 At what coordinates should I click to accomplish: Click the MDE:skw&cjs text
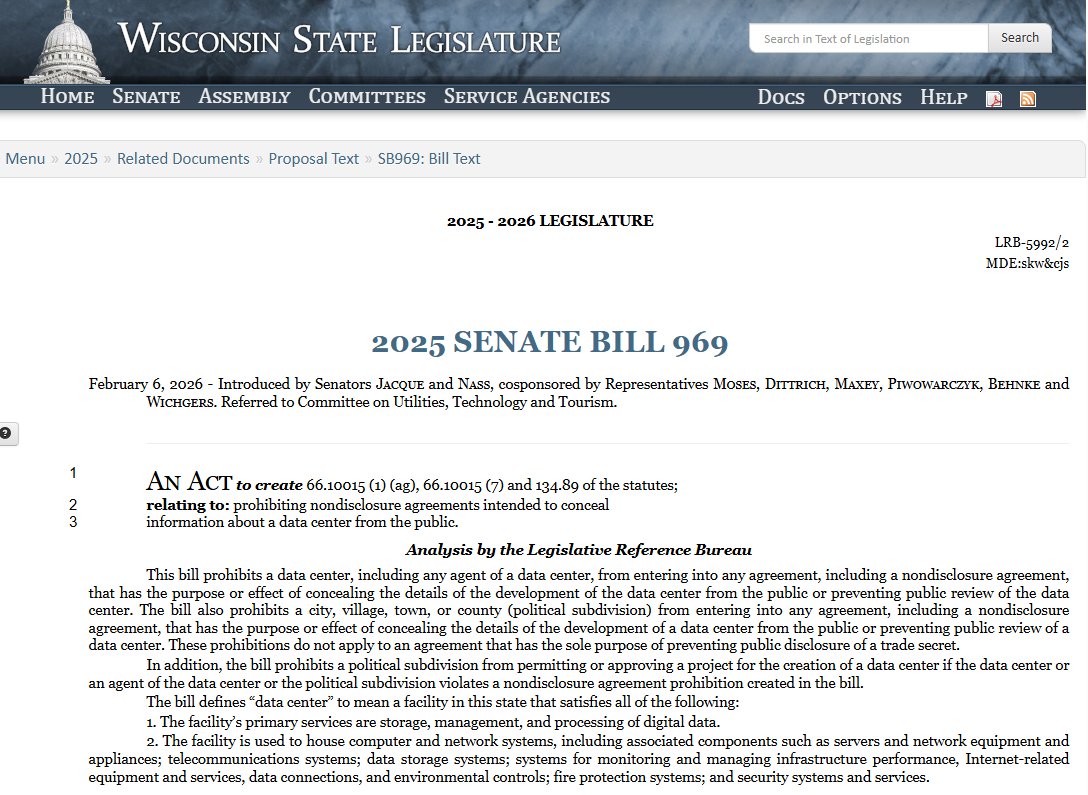pos(1027,263)
